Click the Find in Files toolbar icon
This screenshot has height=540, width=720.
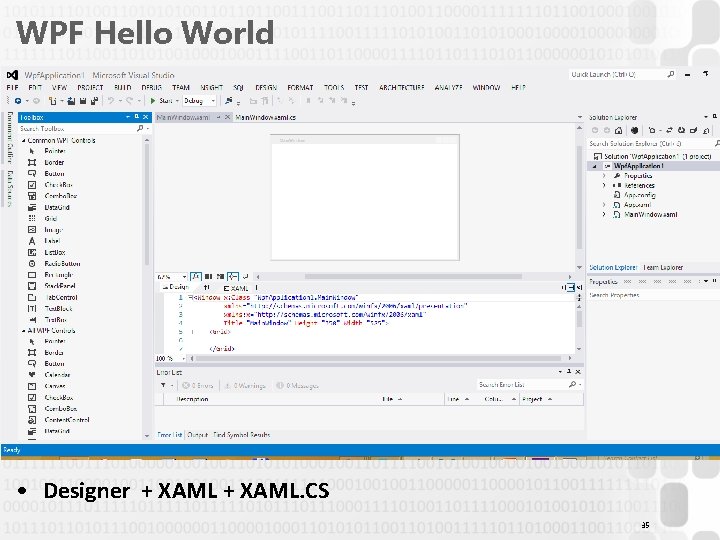pos(228,101)
